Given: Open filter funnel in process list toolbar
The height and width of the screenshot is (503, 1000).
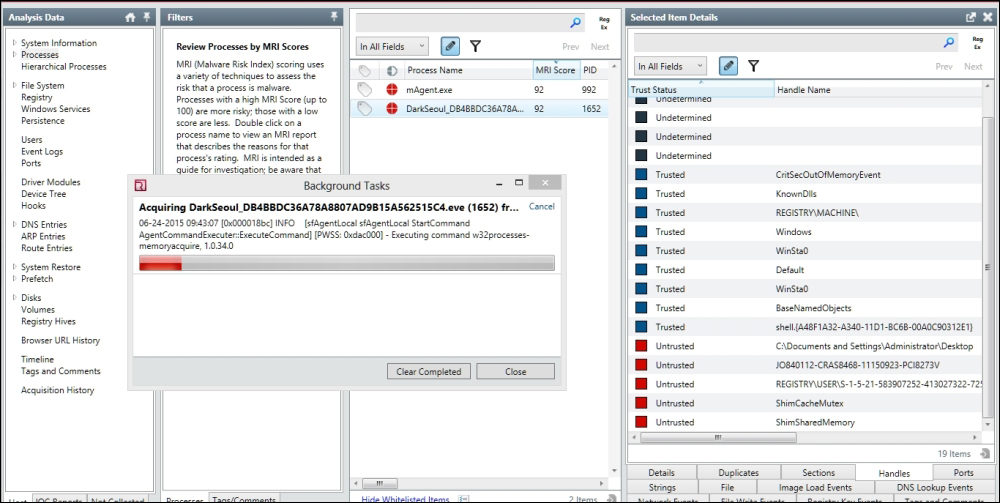Looking at the screenshot, I should (475, 46).
